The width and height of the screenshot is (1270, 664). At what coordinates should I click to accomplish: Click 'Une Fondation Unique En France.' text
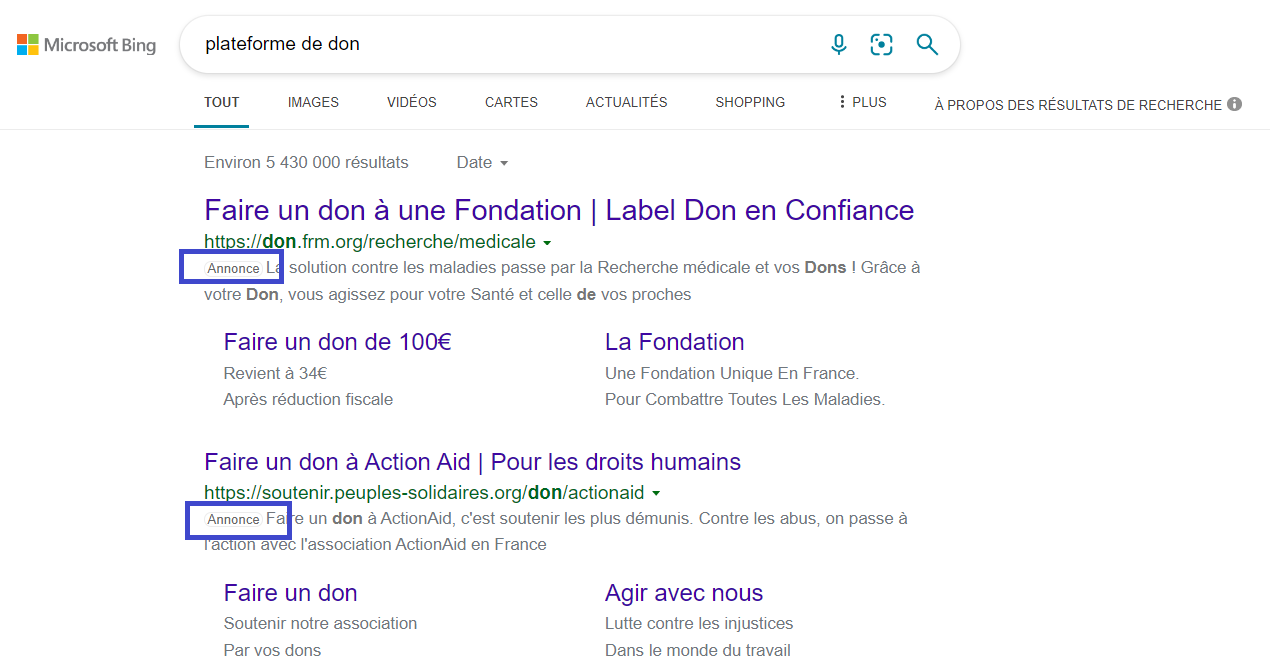coord(732,373)
